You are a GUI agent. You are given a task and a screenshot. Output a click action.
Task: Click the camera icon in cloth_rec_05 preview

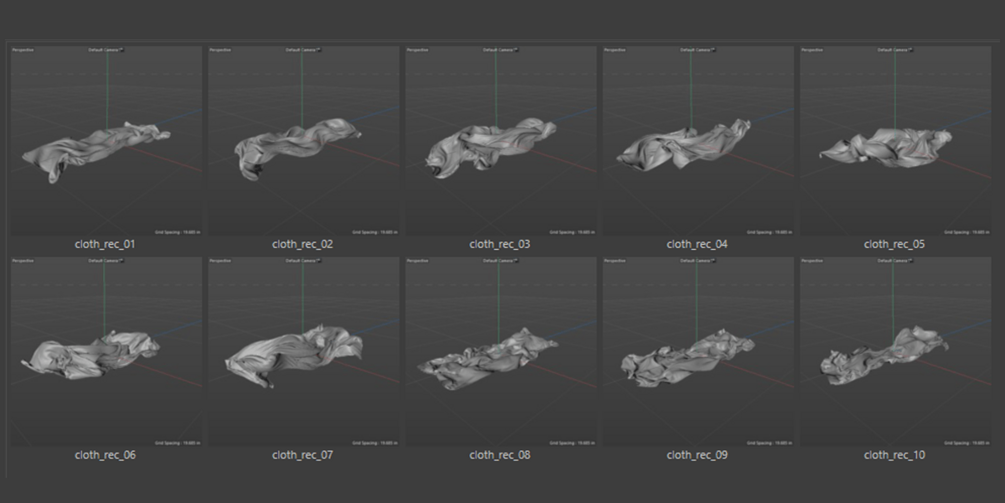point(911,49)
